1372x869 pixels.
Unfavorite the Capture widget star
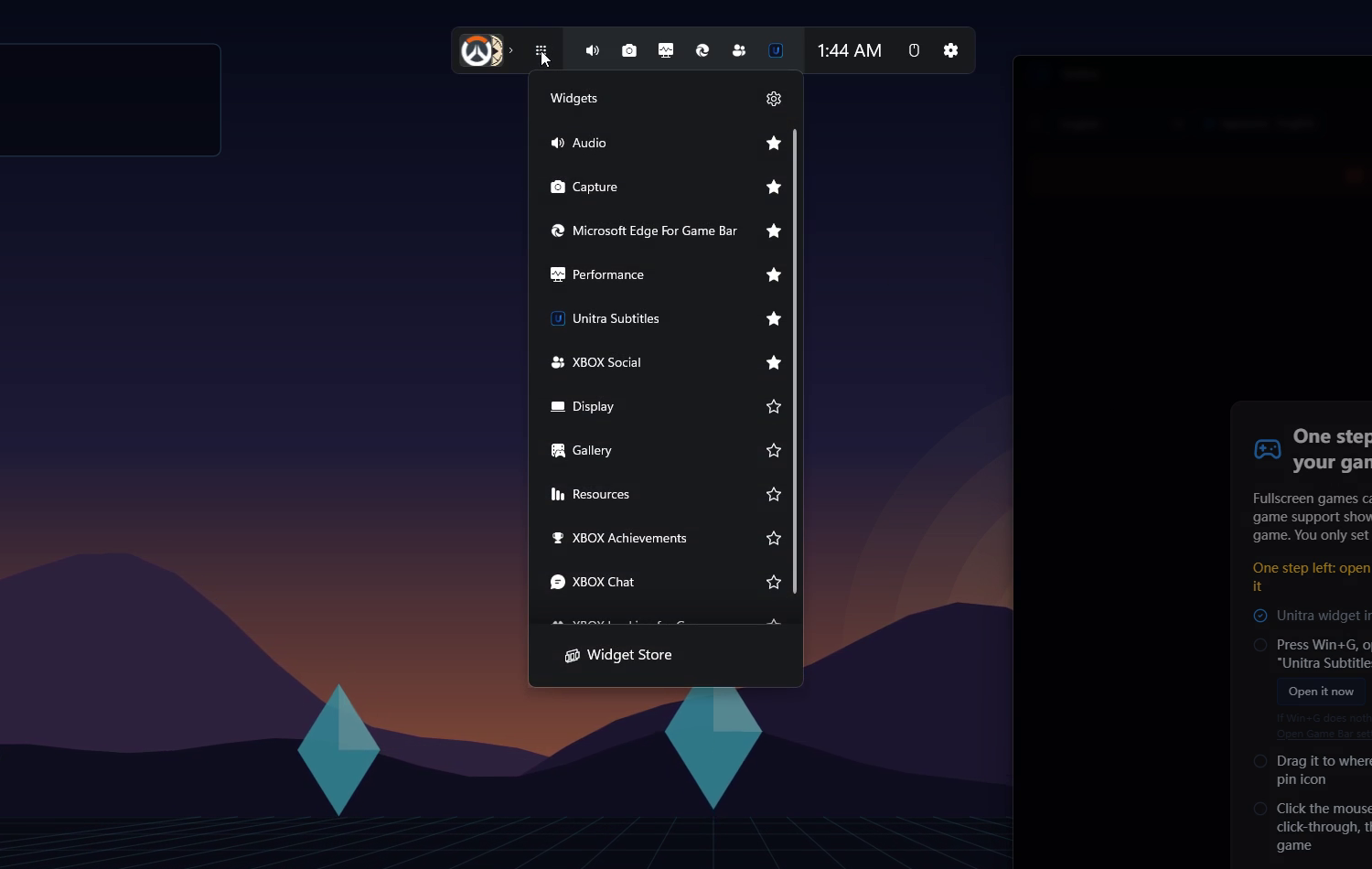pyautogui.click(x=774, y=187)
